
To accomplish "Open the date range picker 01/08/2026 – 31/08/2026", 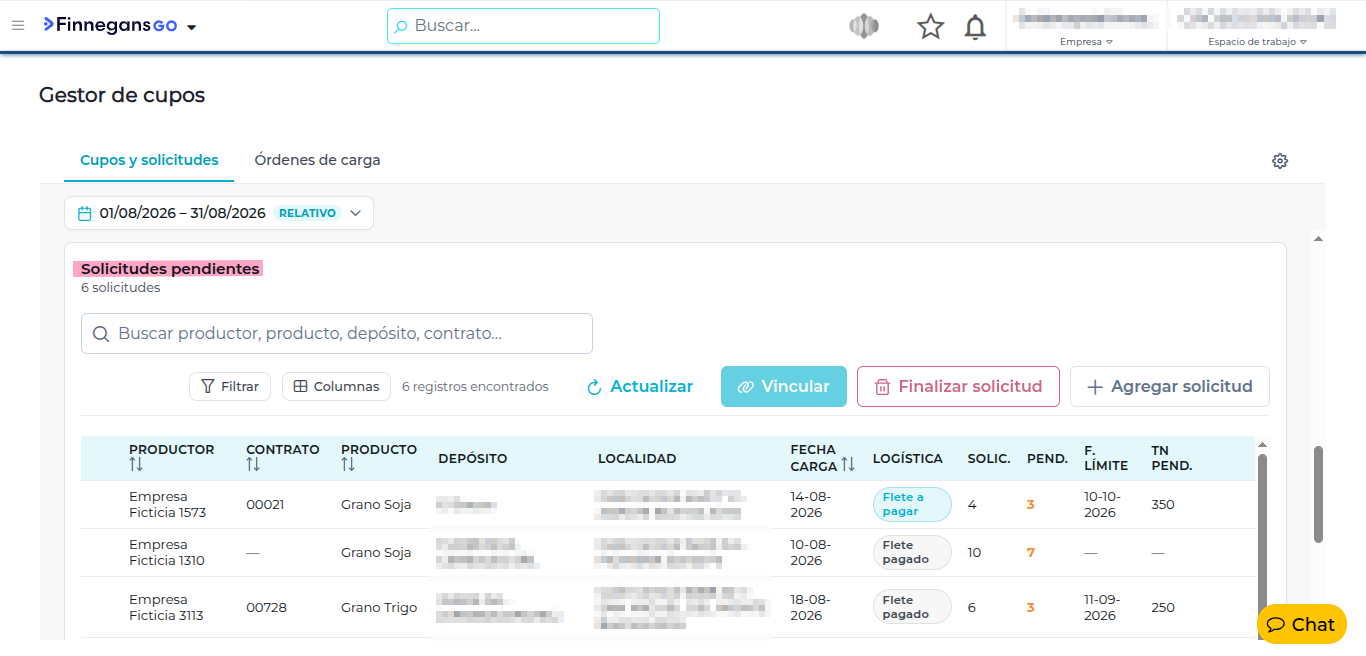I will 219,213.
